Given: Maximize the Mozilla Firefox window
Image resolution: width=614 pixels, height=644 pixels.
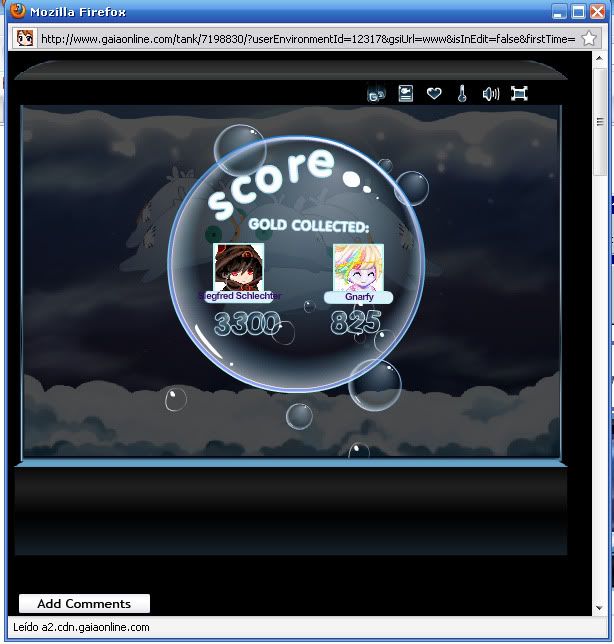Looking at the screenshot, I should point(578,12).
